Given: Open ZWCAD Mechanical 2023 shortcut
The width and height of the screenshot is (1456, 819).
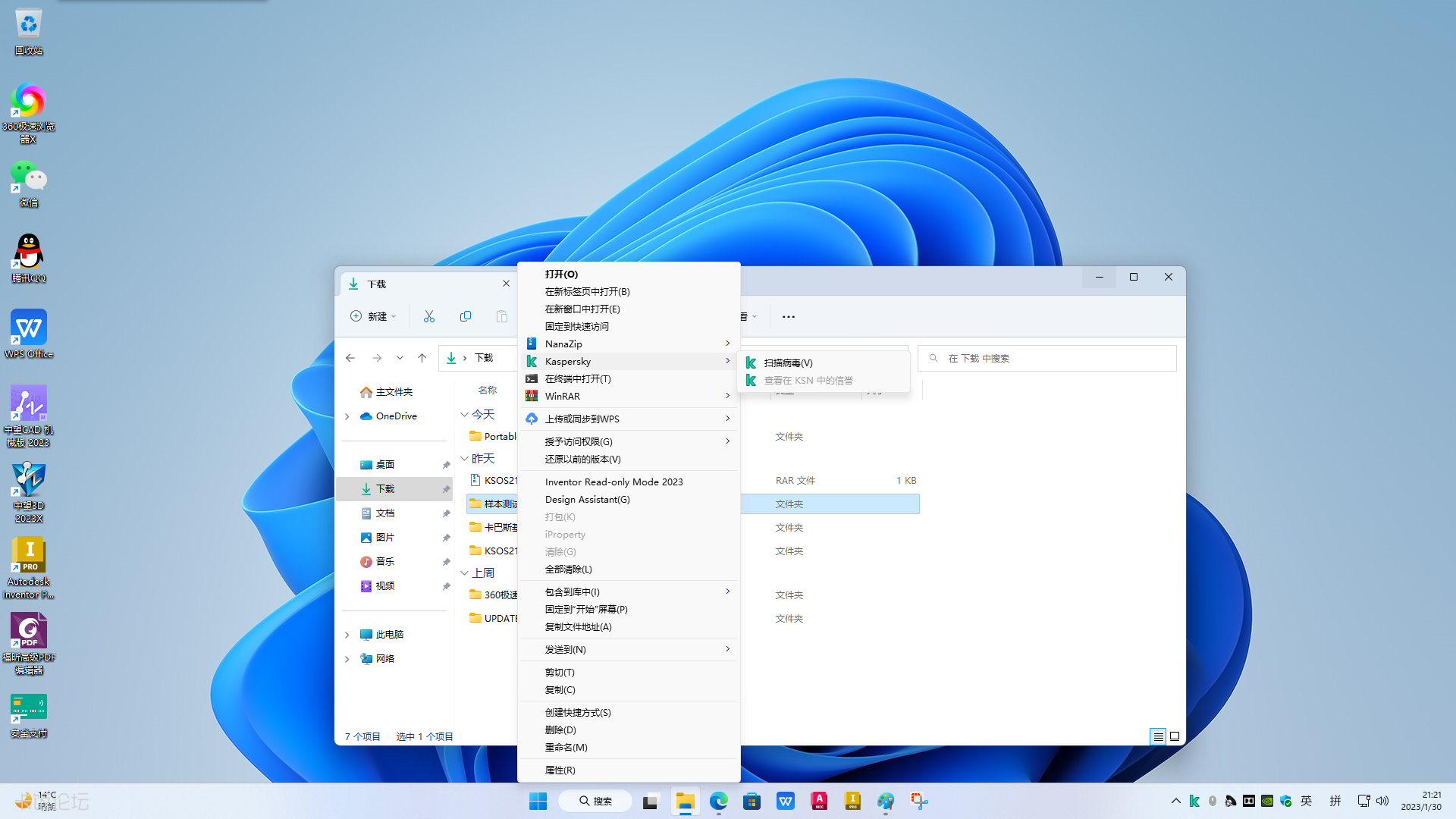Looking at the screenshot, I should 29,416.
